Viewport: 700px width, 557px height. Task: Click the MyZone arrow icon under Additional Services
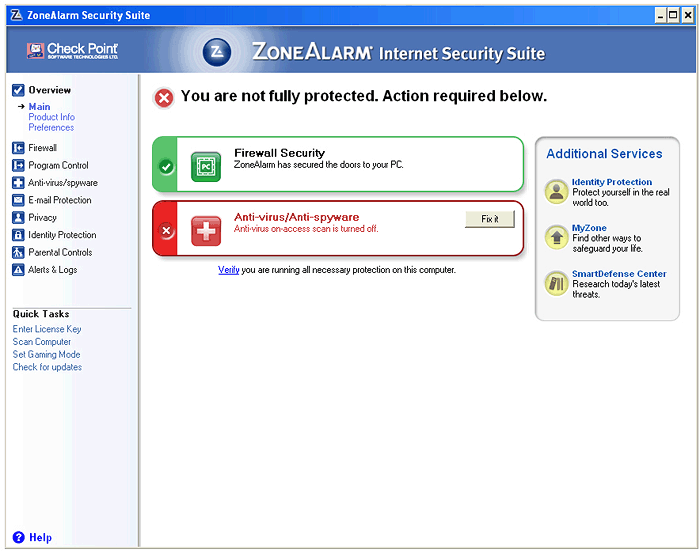click(556, 237)
